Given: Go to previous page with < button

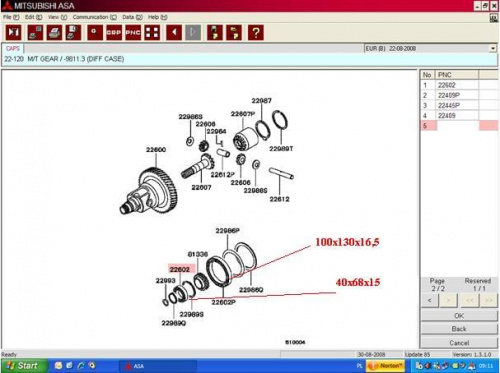Looking at the screenshot, I should (430, 300).
